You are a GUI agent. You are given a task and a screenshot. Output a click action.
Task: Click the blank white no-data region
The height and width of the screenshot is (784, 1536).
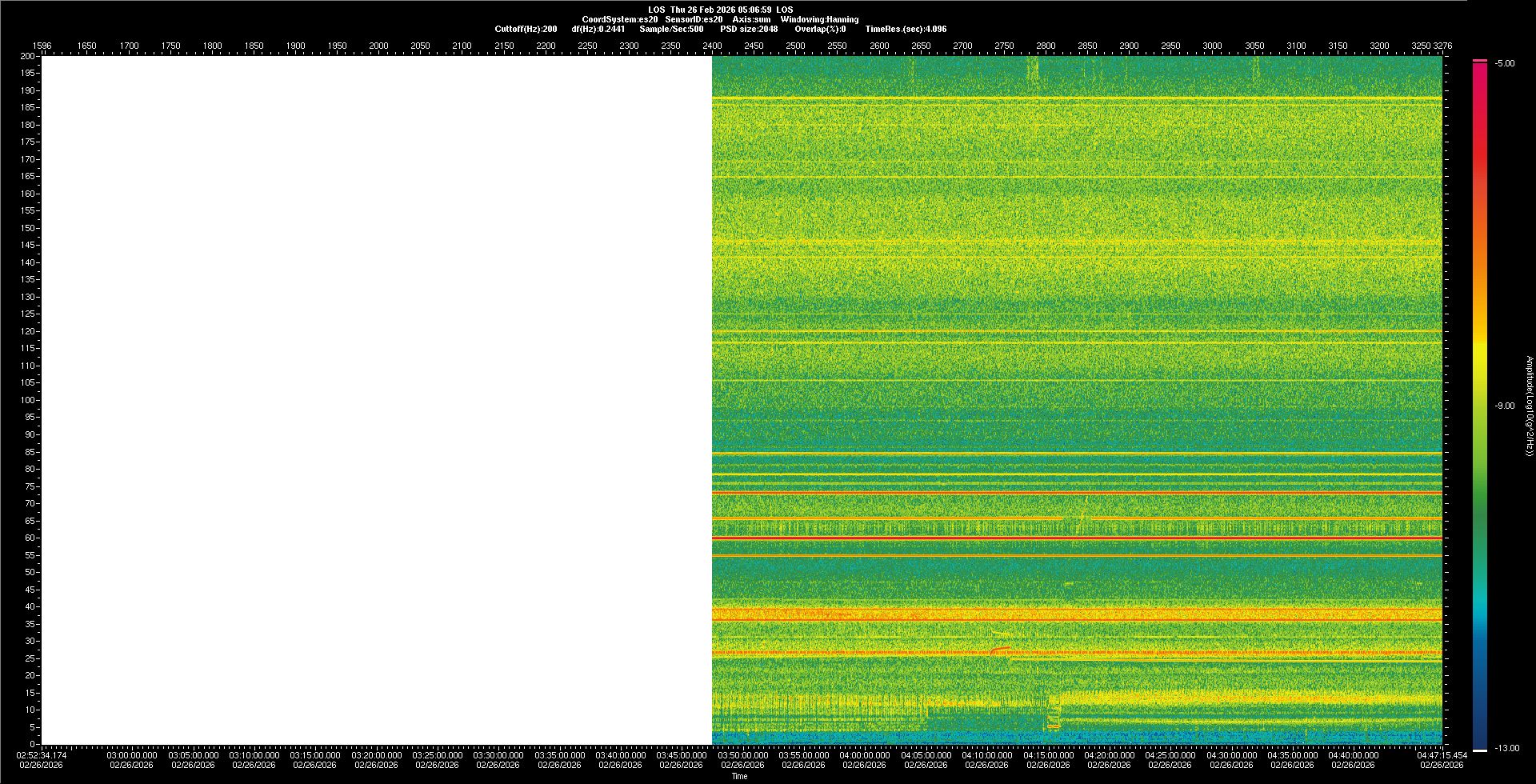click(x=376, y=400)
